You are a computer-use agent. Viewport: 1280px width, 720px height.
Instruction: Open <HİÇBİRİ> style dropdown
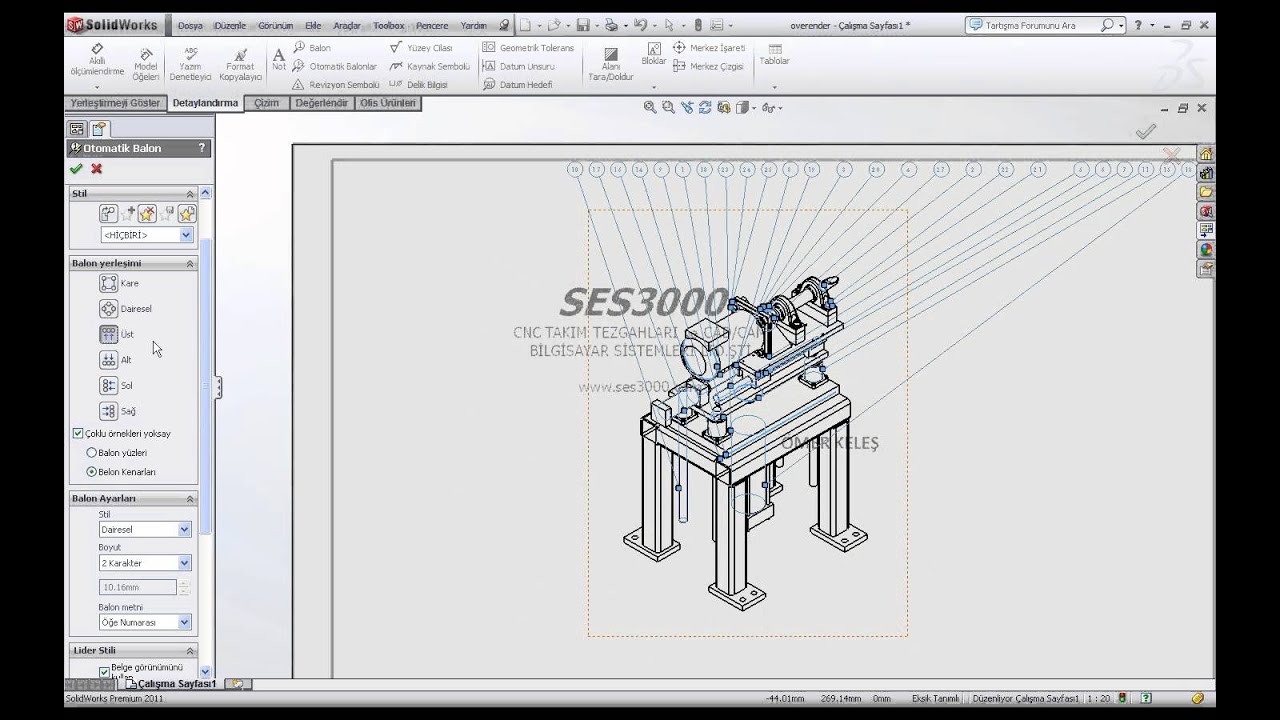146,235
